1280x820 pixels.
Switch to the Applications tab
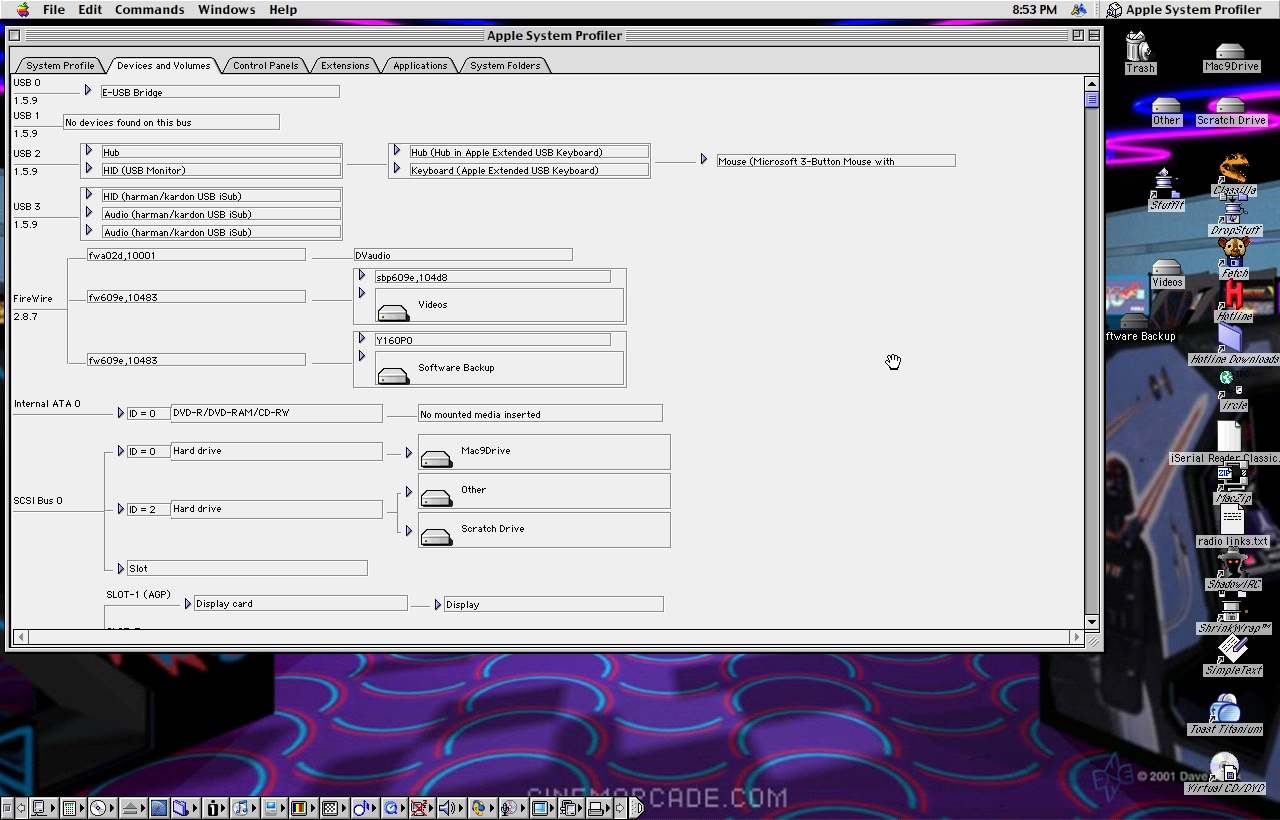point(420,65)
